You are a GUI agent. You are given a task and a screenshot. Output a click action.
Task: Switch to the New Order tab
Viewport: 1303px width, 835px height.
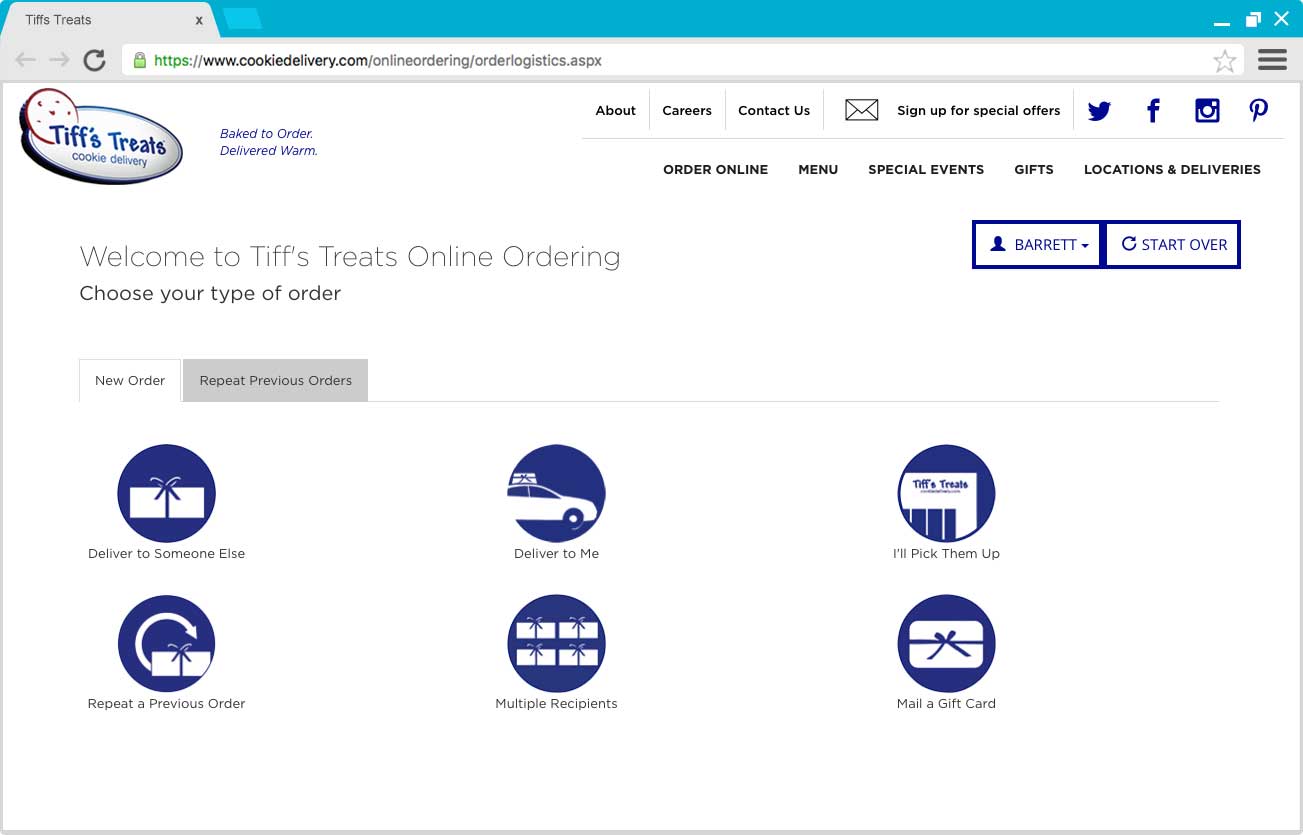click(x=130, y=381)
